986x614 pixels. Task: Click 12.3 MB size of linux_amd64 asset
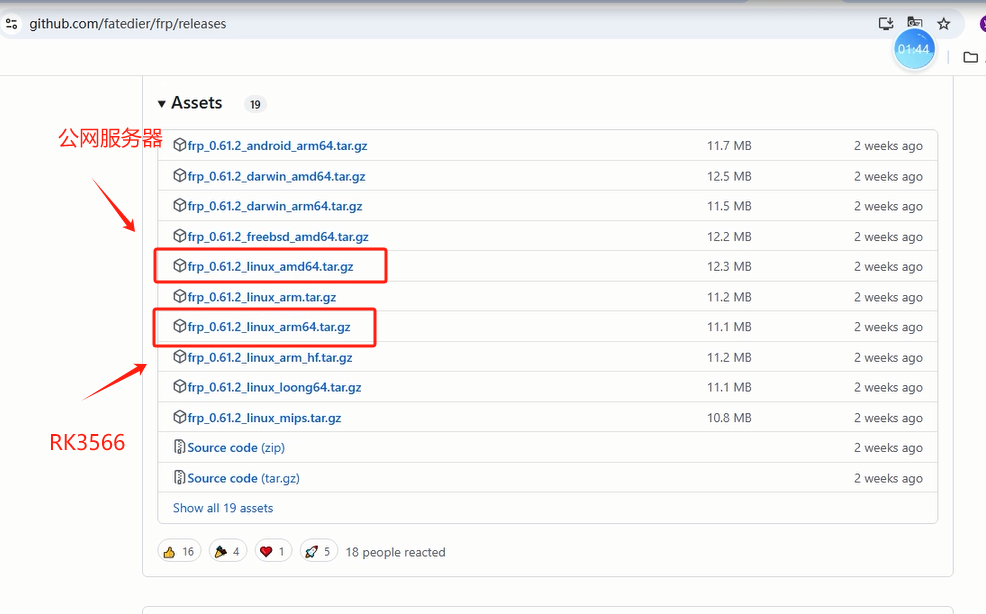729,266
